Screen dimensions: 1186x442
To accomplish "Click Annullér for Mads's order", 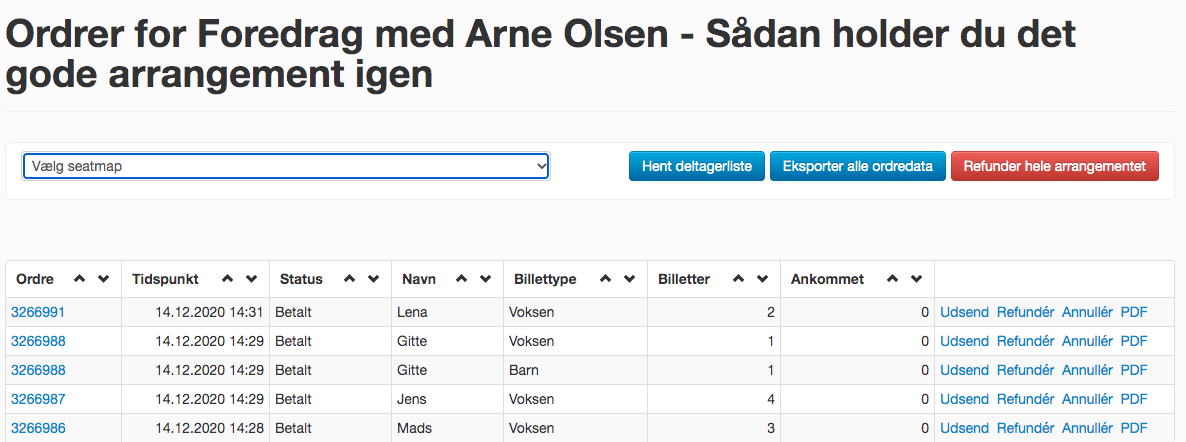I will 1087,428.
